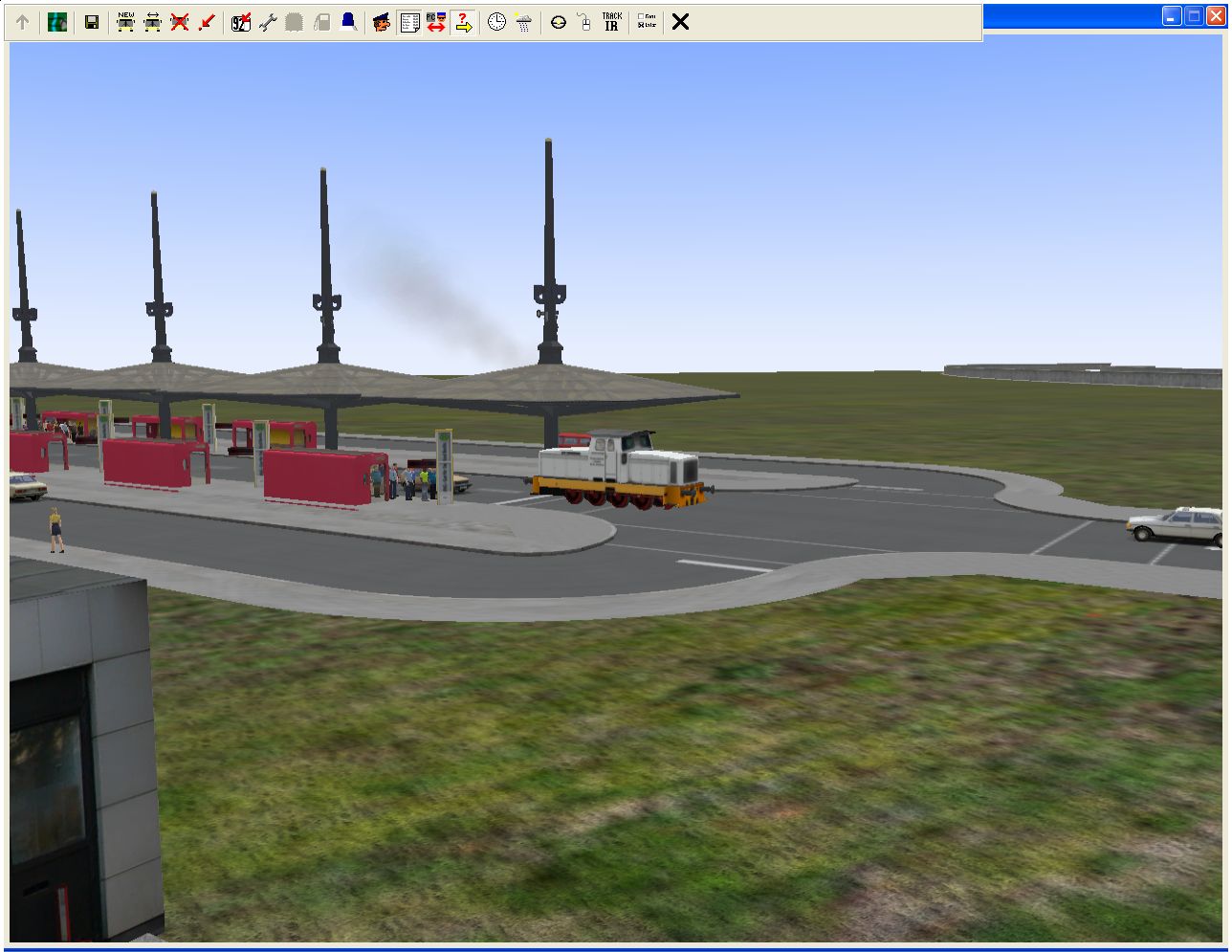1232x952 pixels.
Task: Open the map view icon
Action: pyautogui.click(x=57, y=22)
